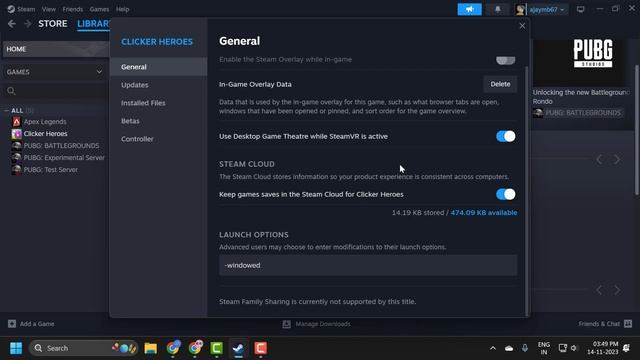Click into the launch options field
The width and height of the screenshot is (640, 360).
[368, 265]
